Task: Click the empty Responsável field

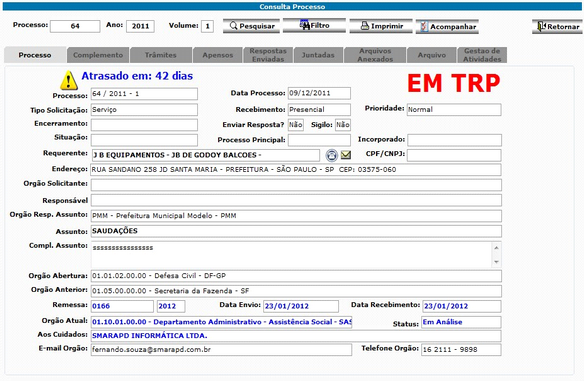Action: [296, 200]
